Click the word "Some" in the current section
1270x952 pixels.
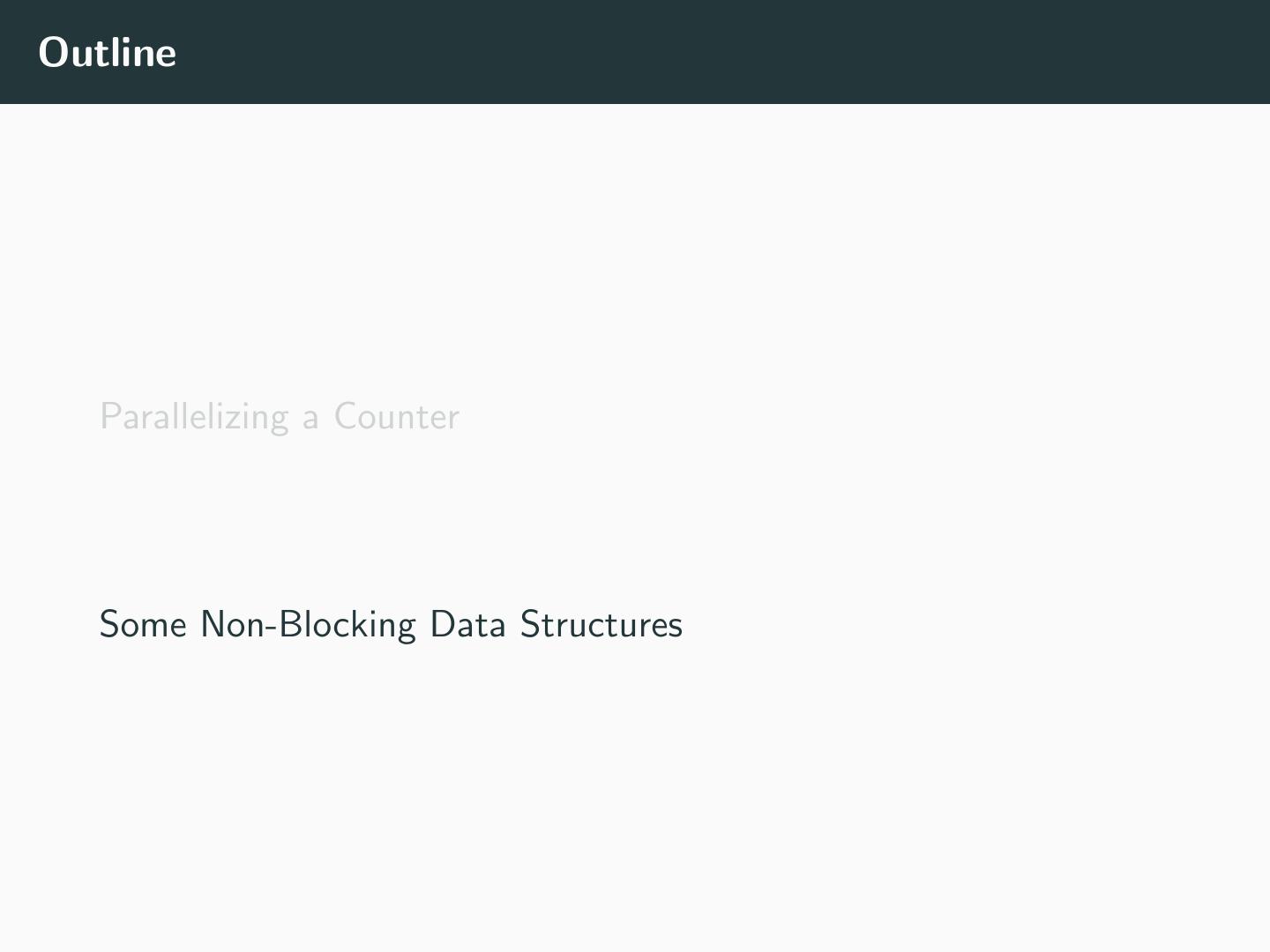coord(143,624)
